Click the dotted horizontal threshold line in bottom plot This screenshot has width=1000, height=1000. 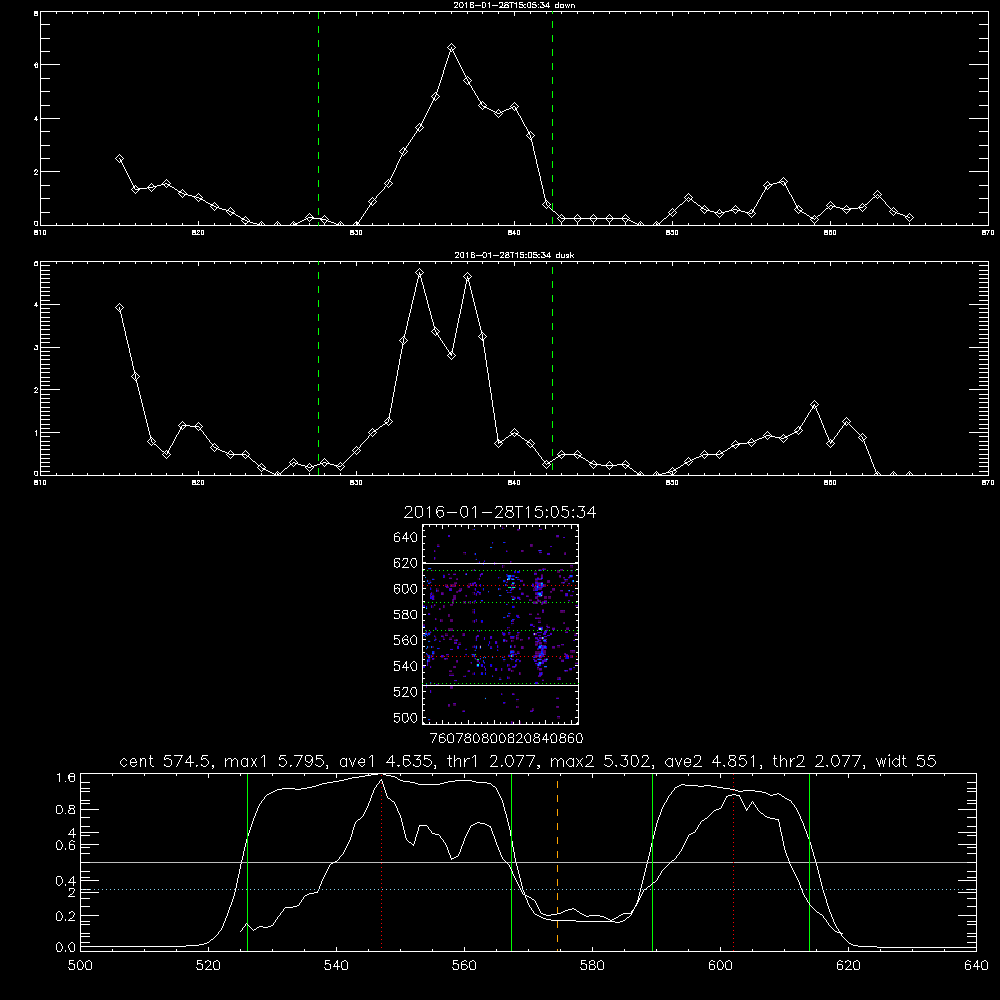[528, 889]
